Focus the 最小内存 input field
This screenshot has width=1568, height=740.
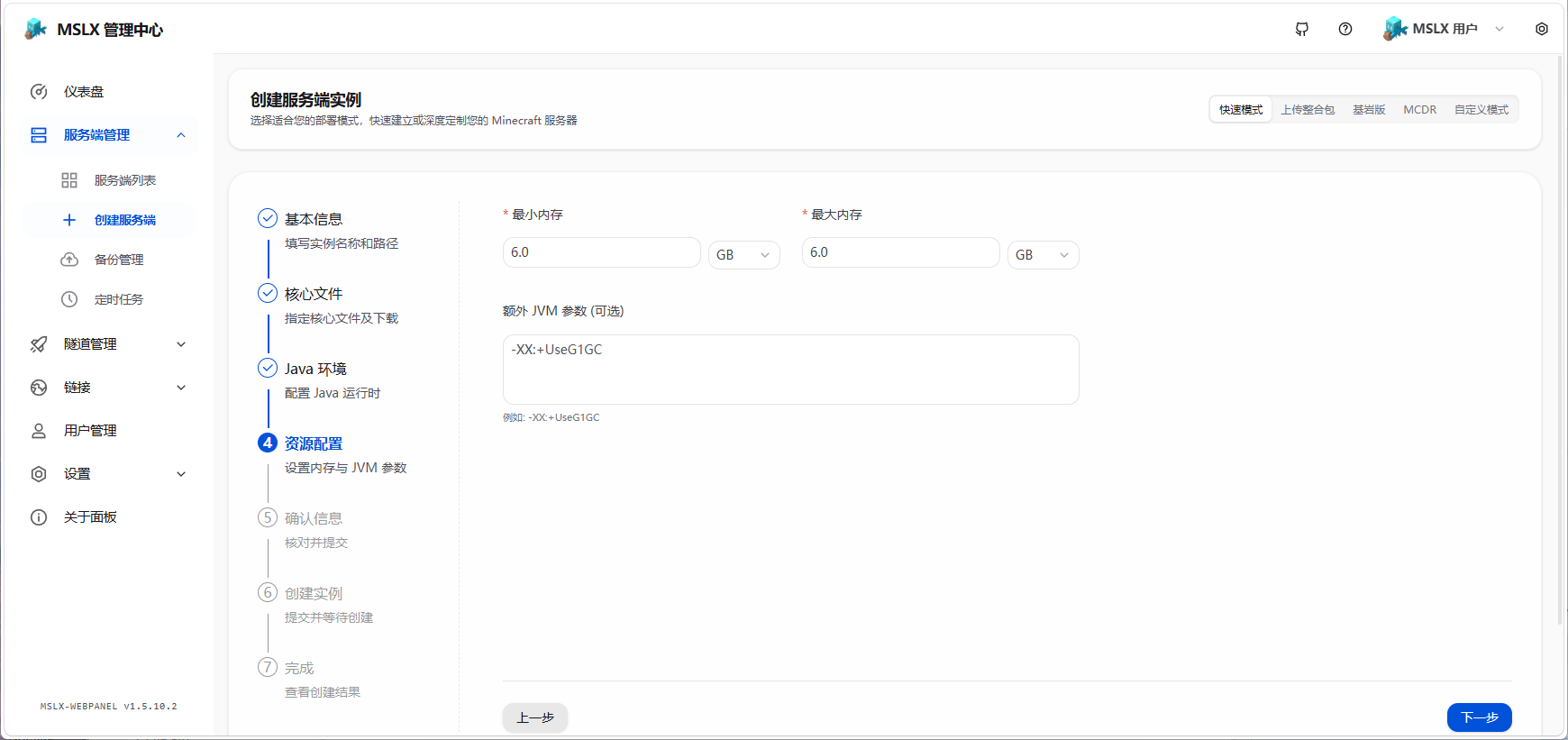(602, 252)
